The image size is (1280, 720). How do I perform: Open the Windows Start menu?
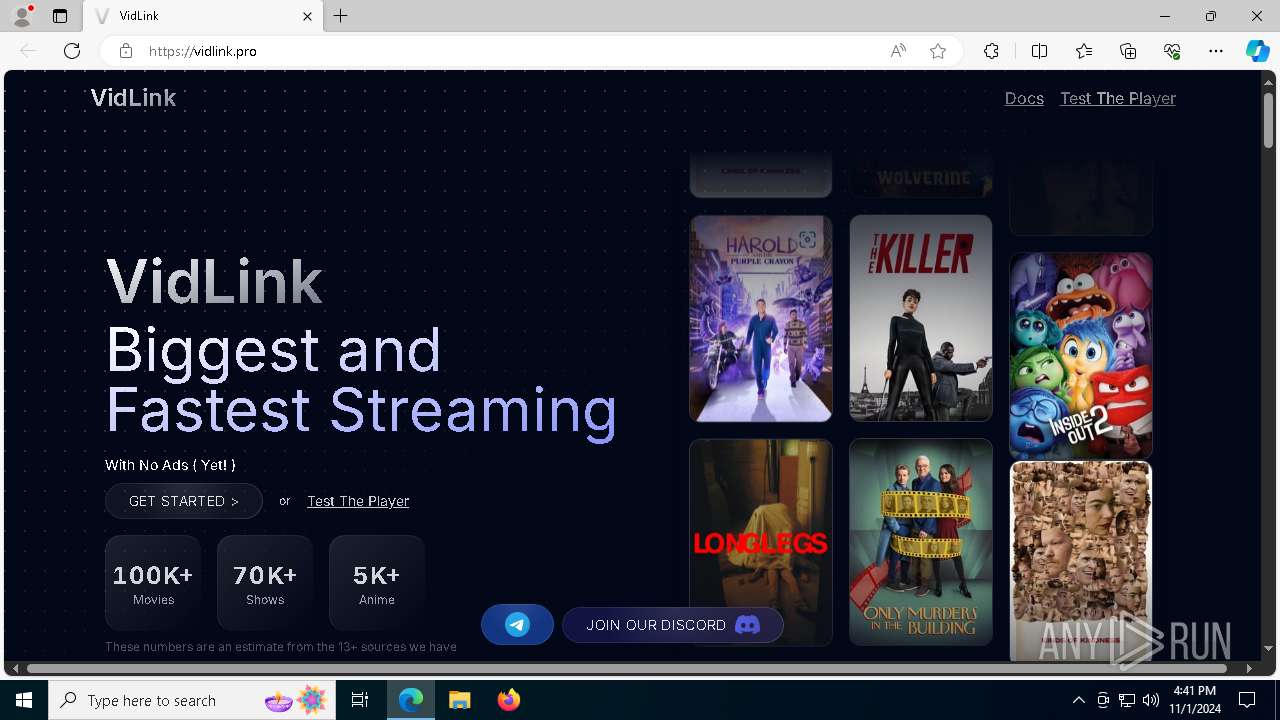[x=24, y=700]
